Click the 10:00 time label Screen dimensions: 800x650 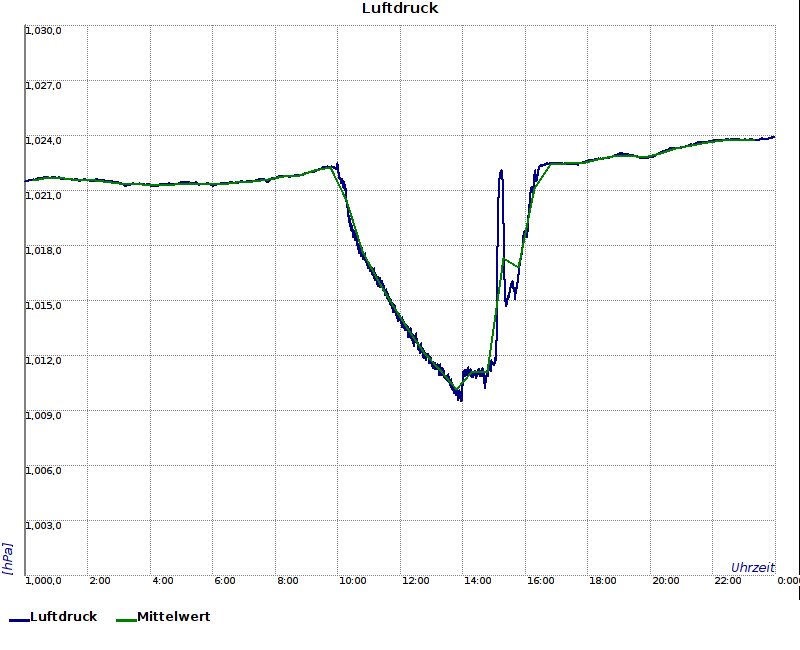pos(353,581)
